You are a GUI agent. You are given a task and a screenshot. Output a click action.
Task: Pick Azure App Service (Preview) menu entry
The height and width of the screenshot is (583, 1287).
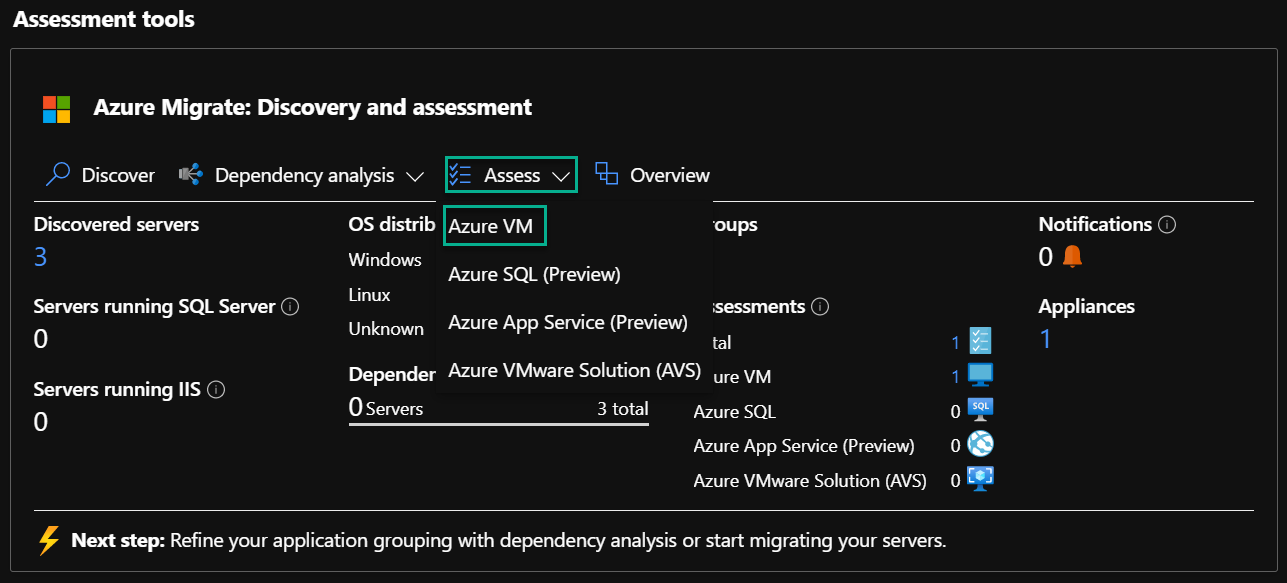coord(568,322)
